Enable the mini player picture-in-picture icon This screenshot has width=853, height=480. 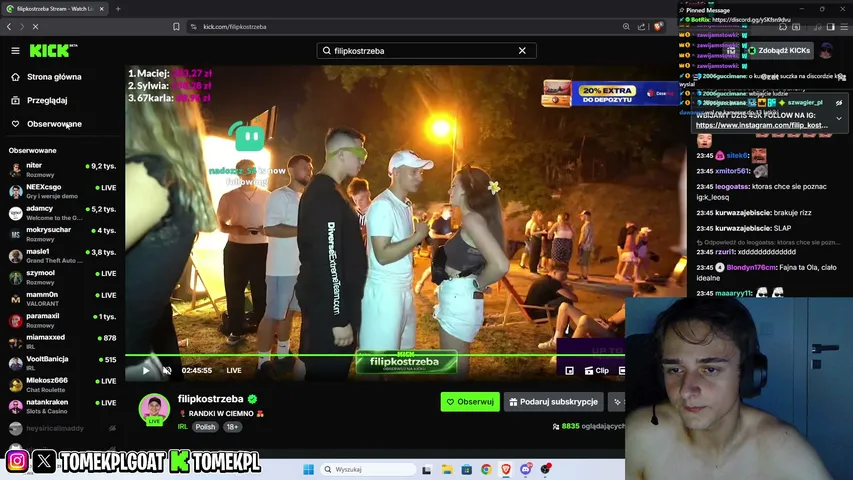tap(570, 371)
